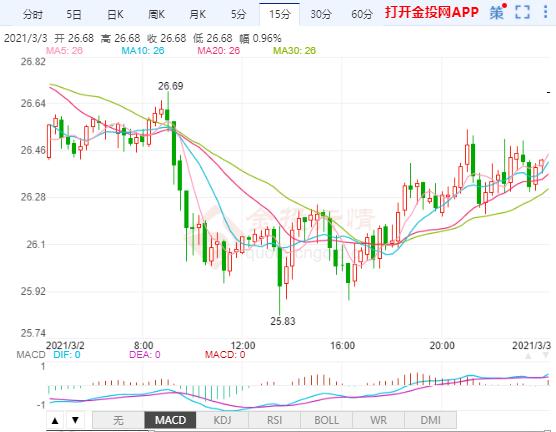Click the DEA: 0 indicator label
The image size is (556, 432).
(145, 355)
